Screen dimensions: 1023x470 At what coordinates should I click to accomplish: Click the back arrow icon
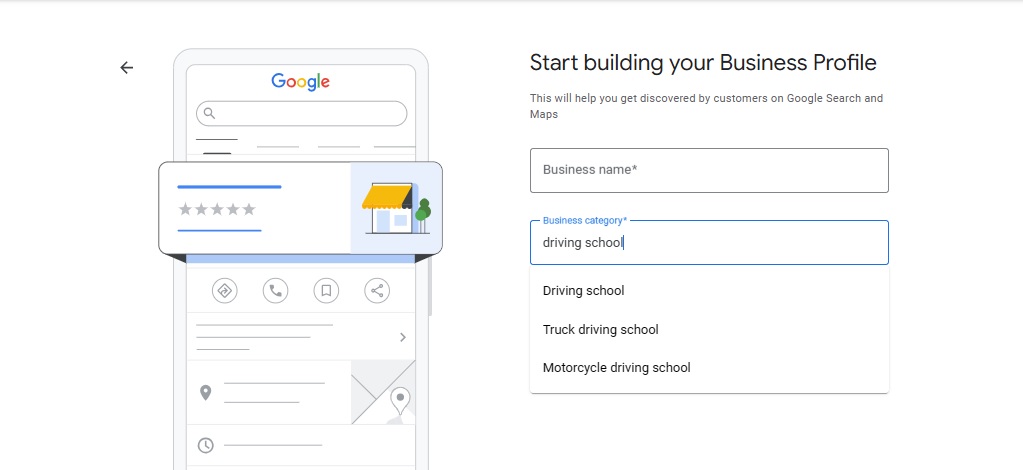coord(127,67)
